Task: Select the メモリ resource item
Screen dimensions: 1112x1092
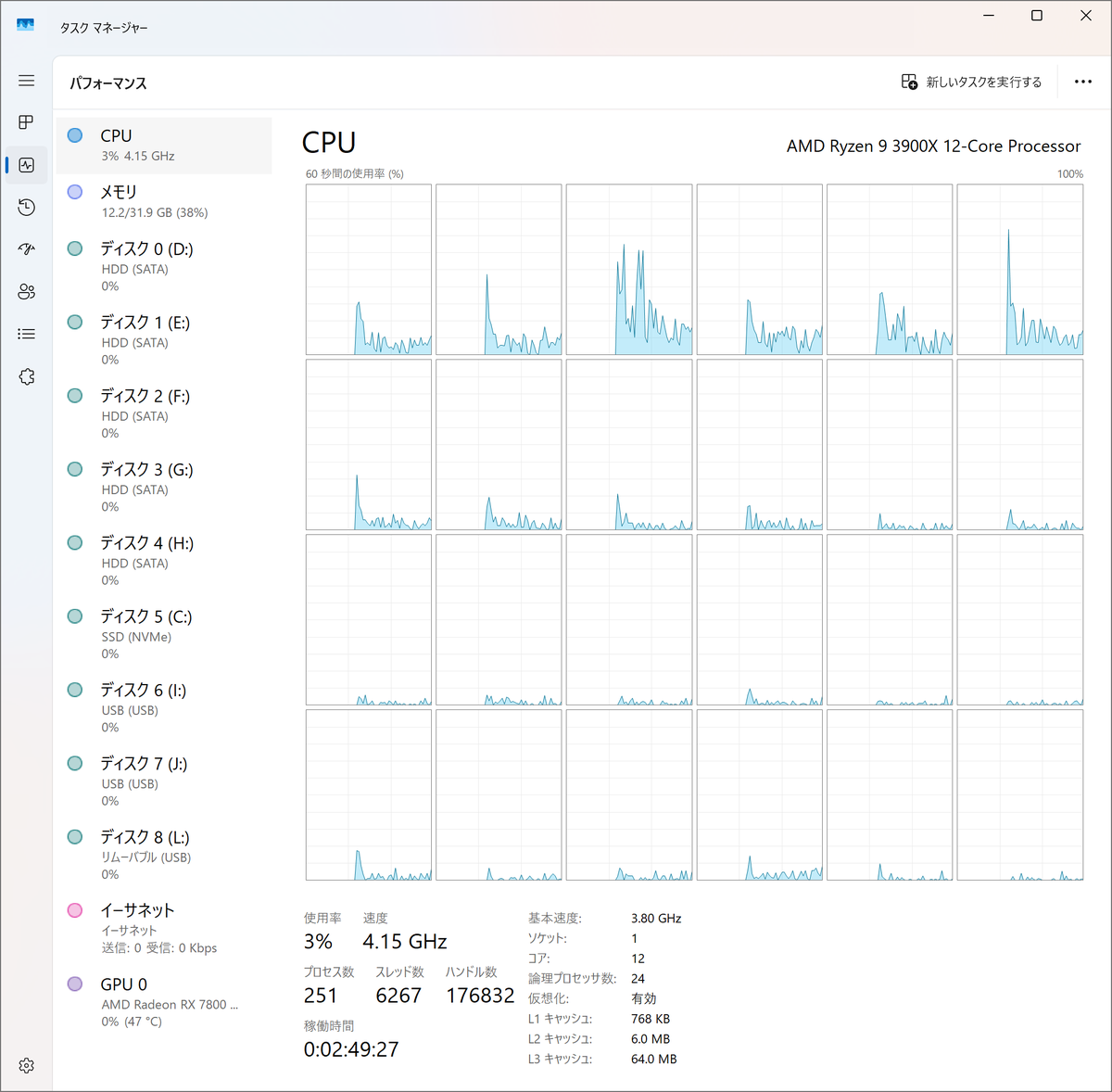Action: (x=164, y=202)
